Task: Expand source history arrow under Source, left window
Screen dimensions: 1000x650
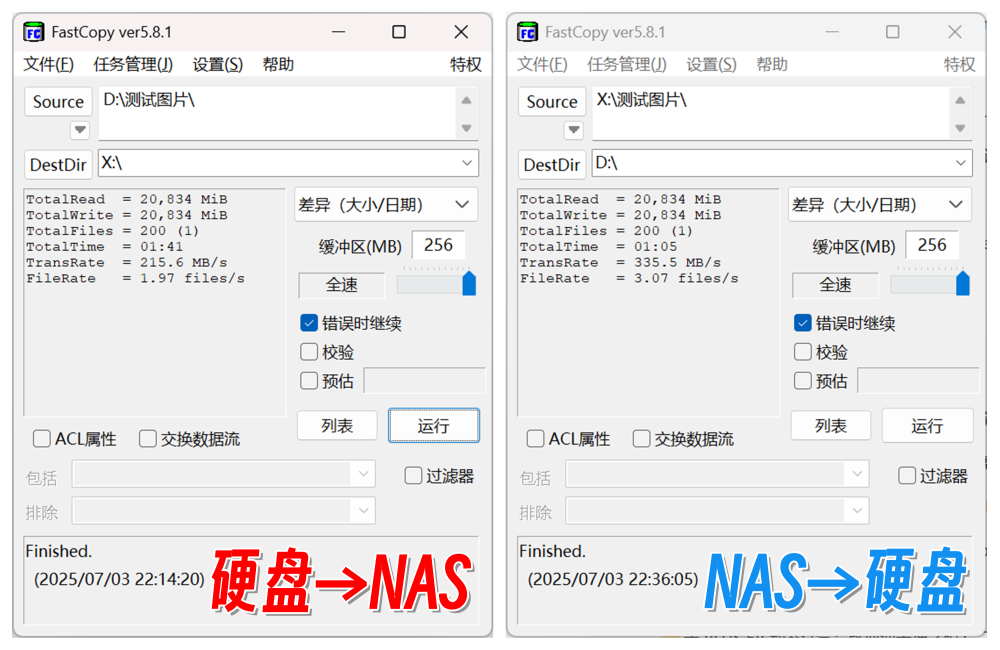Action: (80, 130)
